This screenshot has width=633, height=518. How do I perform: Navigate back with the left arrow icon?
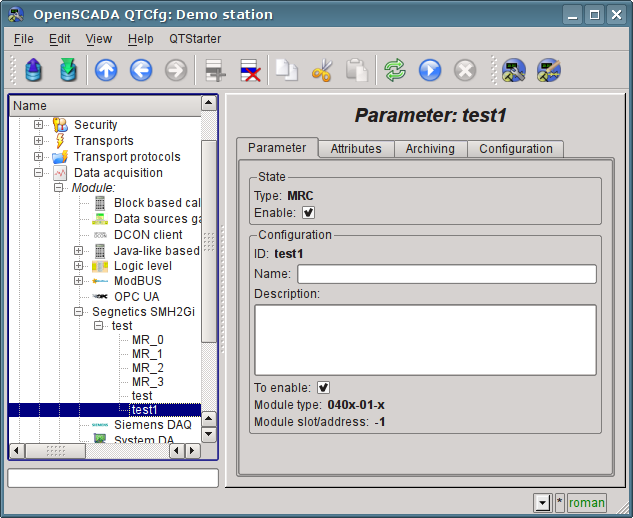[x=141, y=70]
